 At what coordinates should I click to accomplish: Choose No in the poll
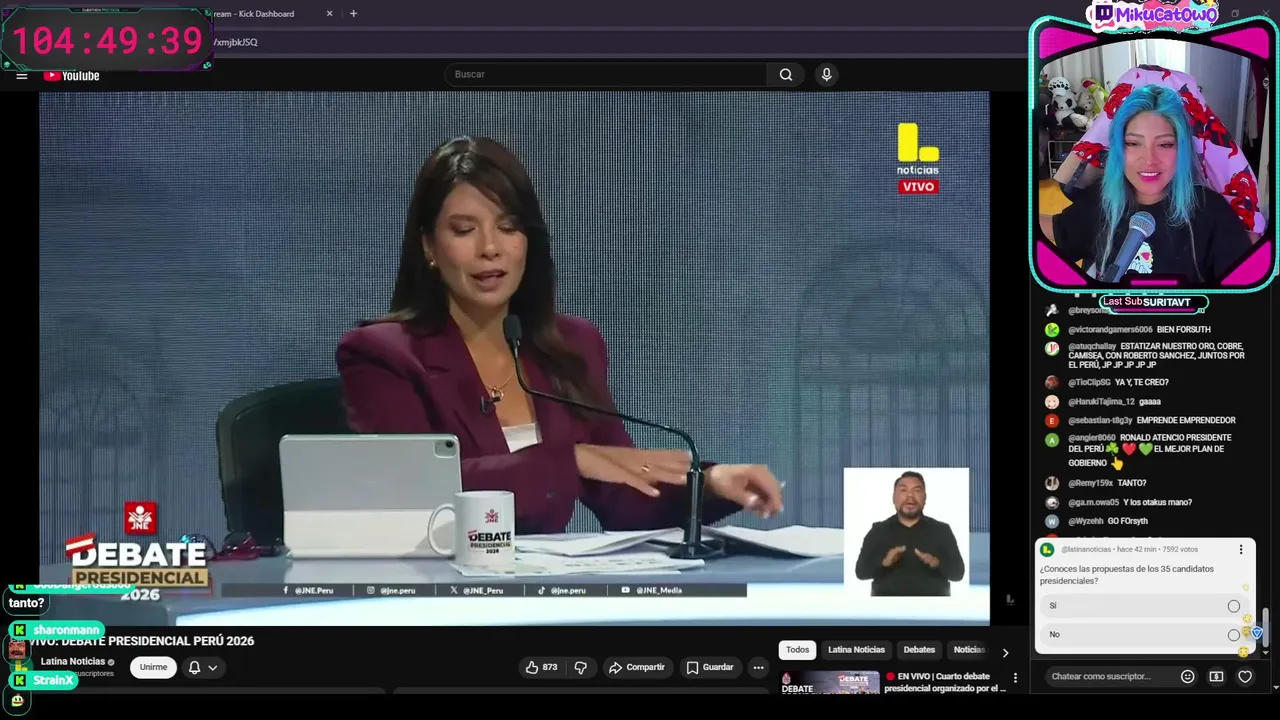coord(1142,635)
